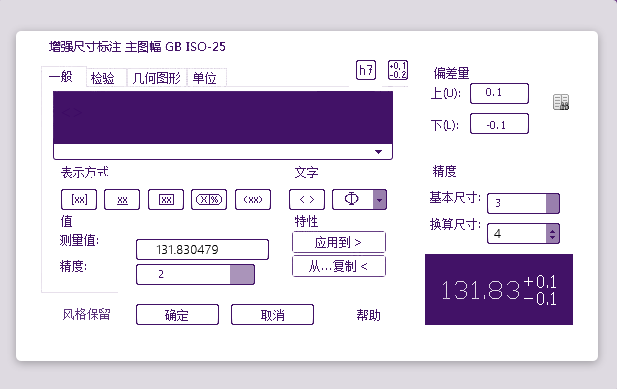The height and width of the screenshot is (389, 617).
Task: Expand the dimension text box dropdown arrow
Action: click(x=379, y=152)
